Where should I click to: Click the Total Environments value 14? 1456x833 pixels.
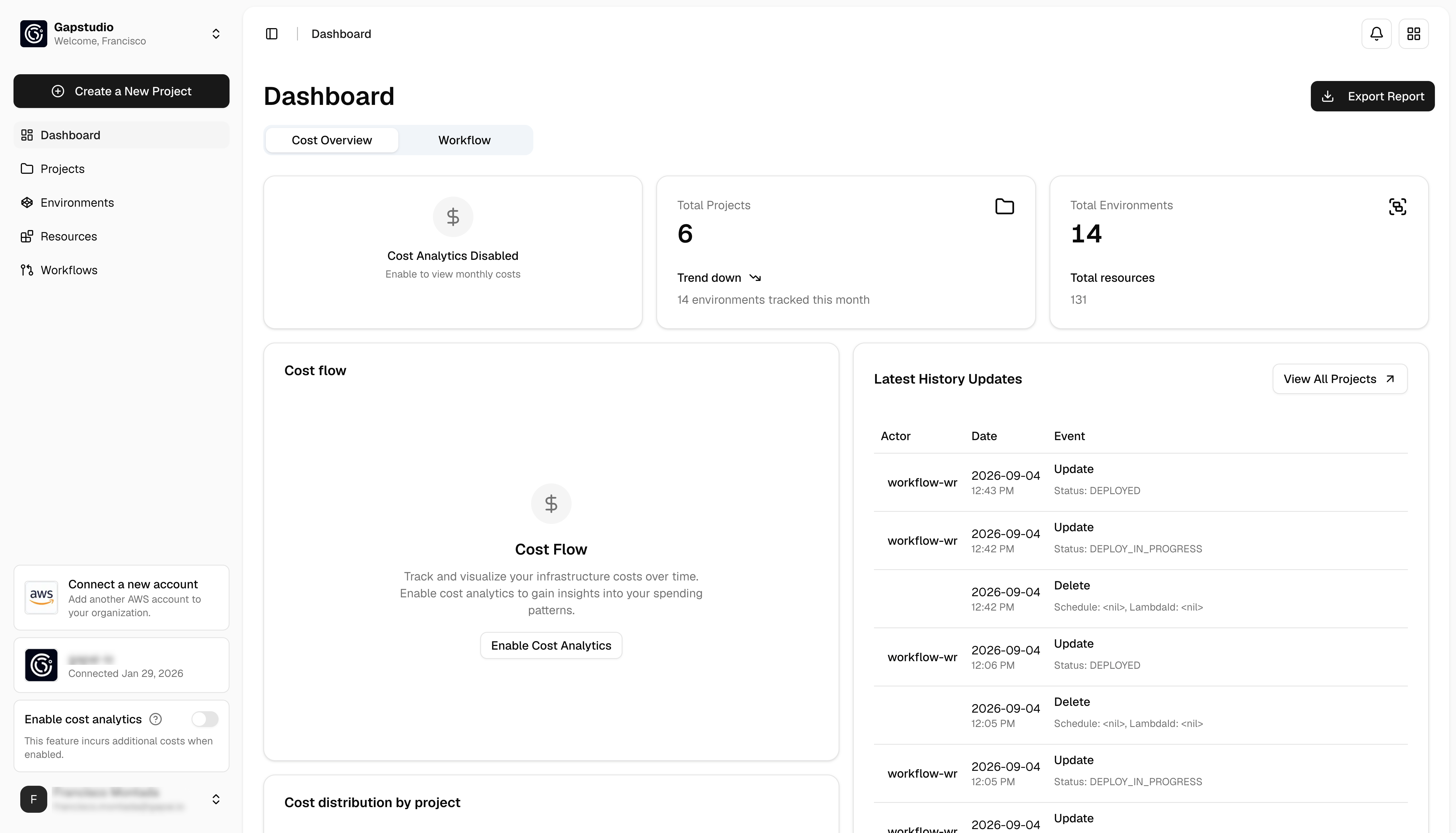coord(1086,234)
